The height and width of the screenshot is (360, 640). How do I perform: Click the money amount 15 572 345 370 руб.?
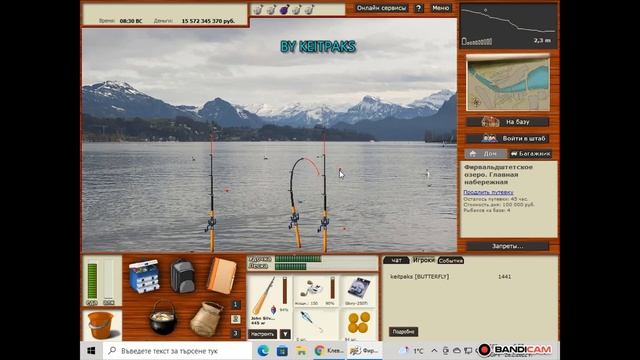click(208, 21)
